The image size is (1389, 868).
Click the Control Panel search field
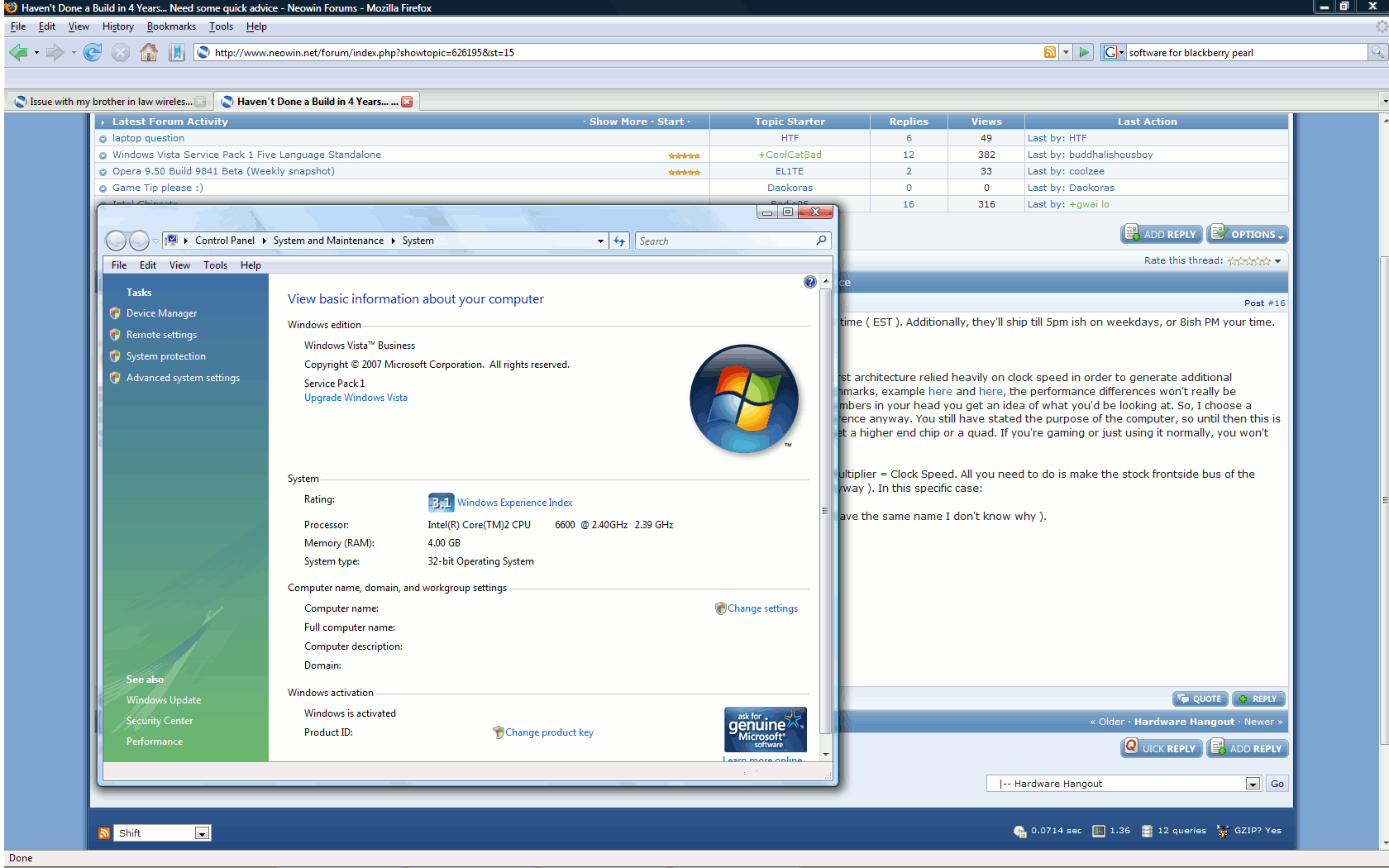click(x=726, y=241)
